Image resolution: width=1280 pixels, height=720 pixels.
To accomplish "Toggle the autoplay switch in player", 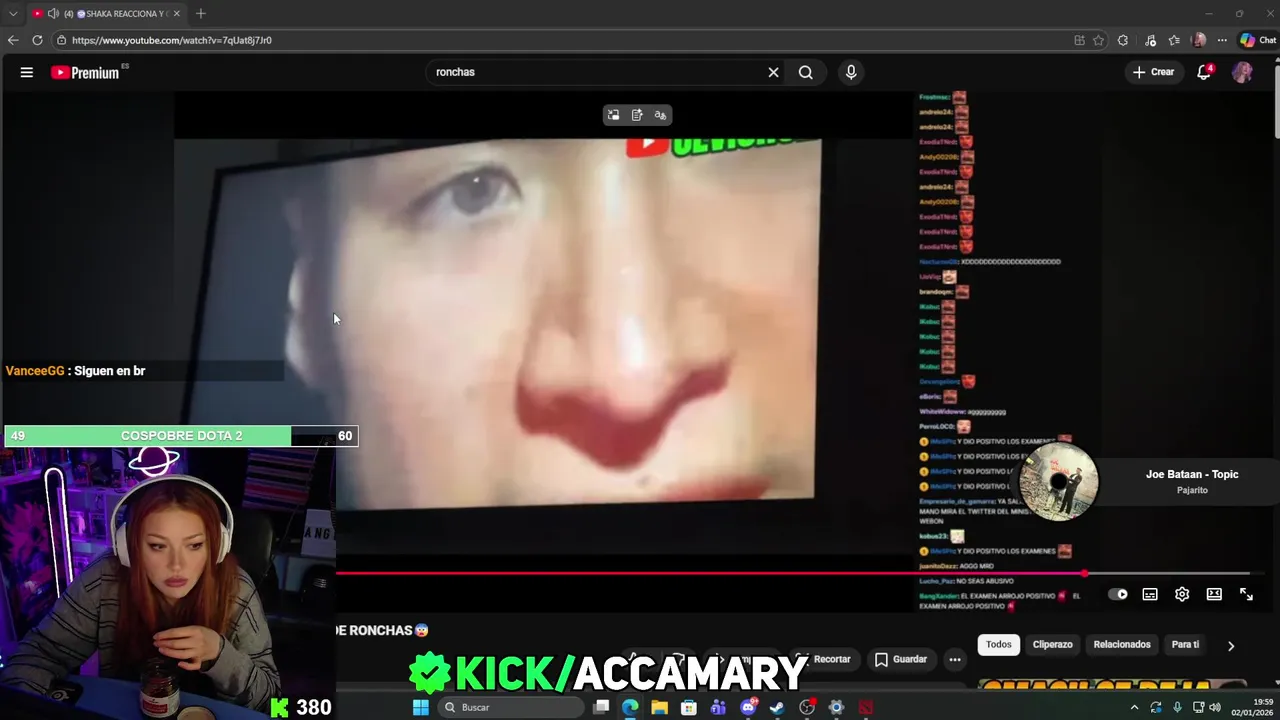I will point(1118,594).
